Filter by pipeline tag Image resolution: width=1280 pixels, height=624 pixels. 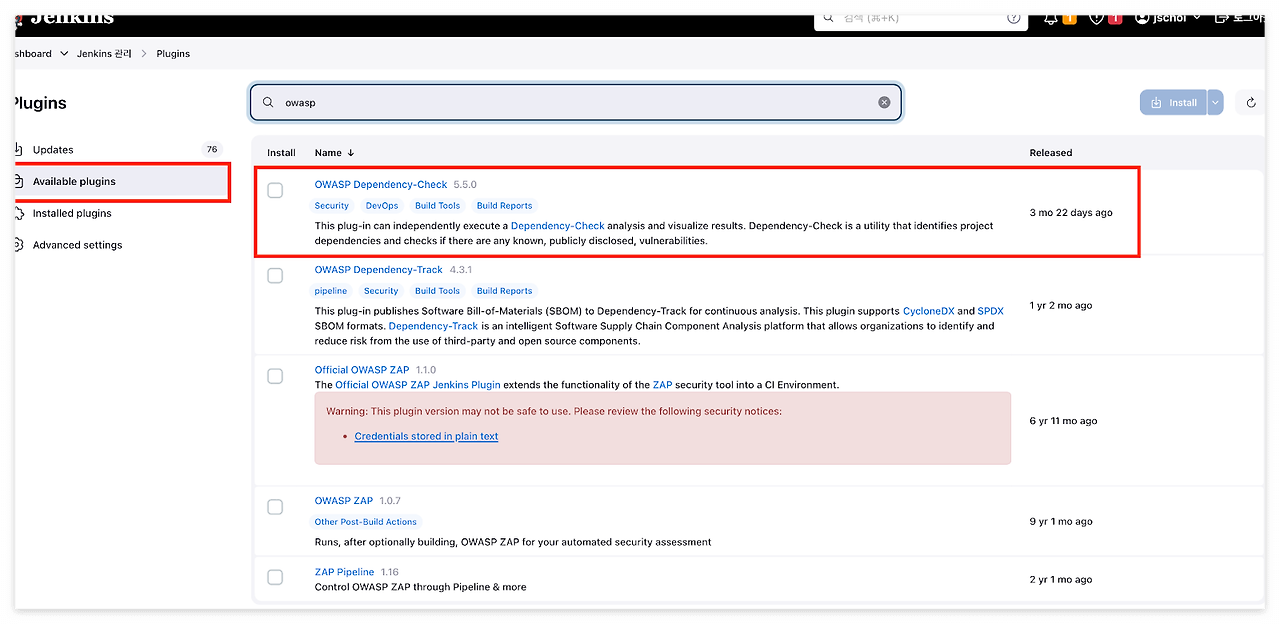pos(331,291)
